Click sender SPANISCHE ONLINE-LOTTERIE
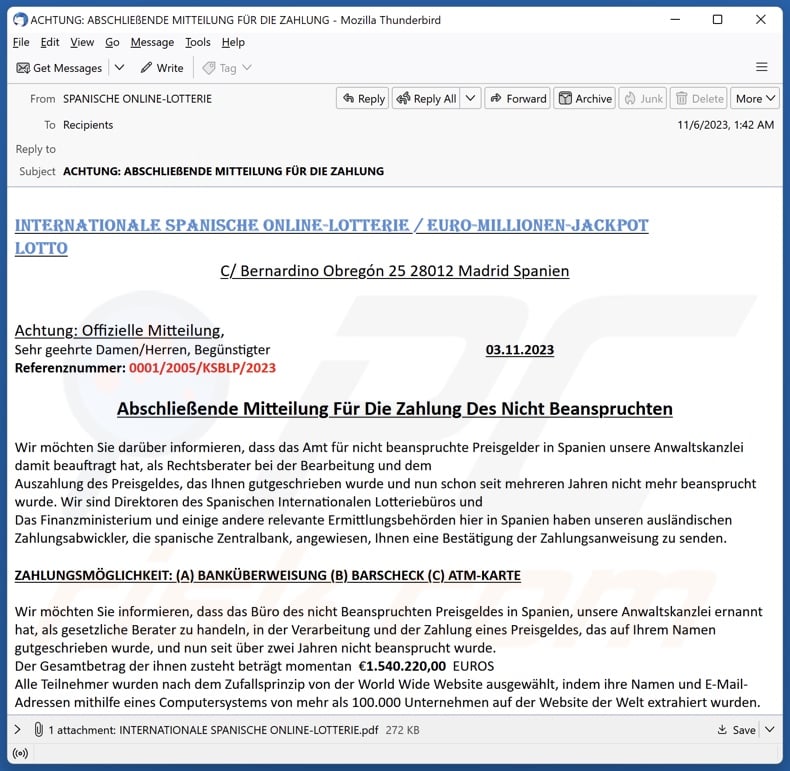 pos(137,99)
